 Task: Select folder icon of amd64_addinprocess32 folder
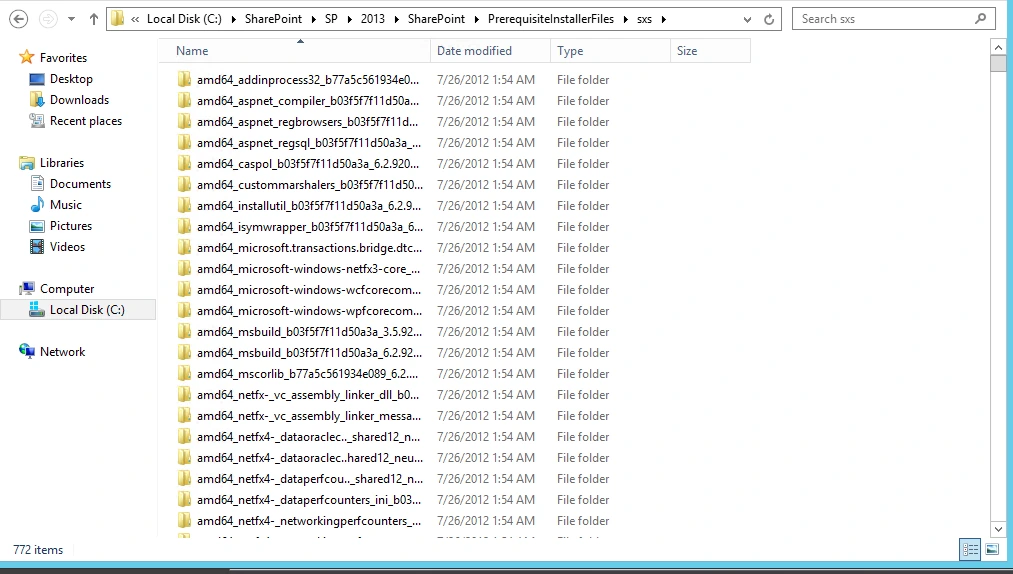[x=184, y=80]
